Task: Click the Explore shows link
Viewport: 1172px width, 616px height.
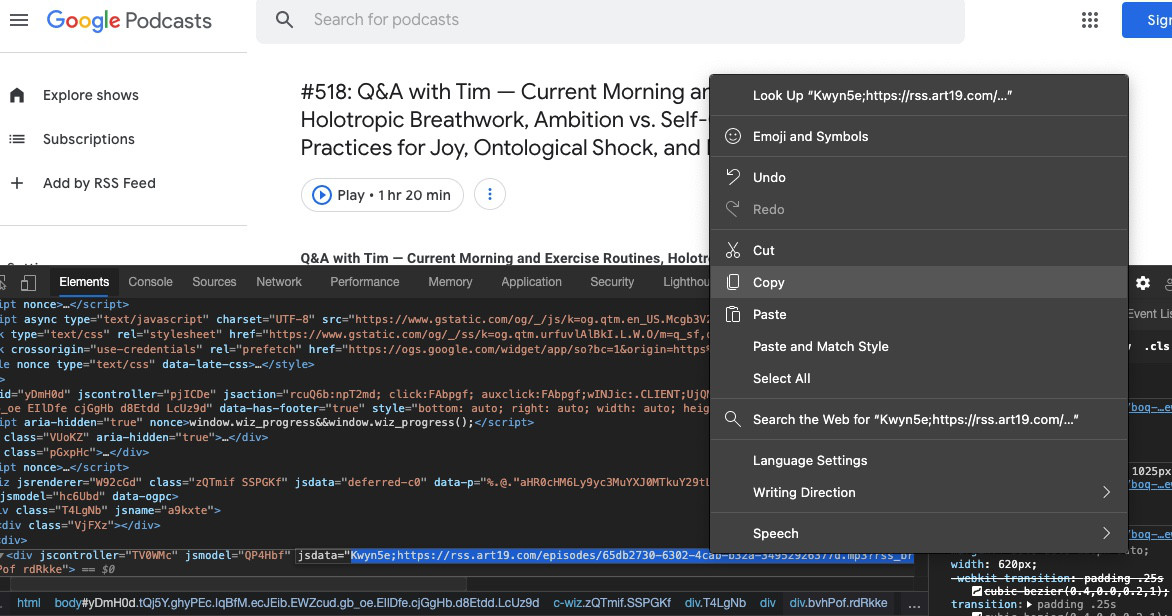Action: (x=90, y=95)
